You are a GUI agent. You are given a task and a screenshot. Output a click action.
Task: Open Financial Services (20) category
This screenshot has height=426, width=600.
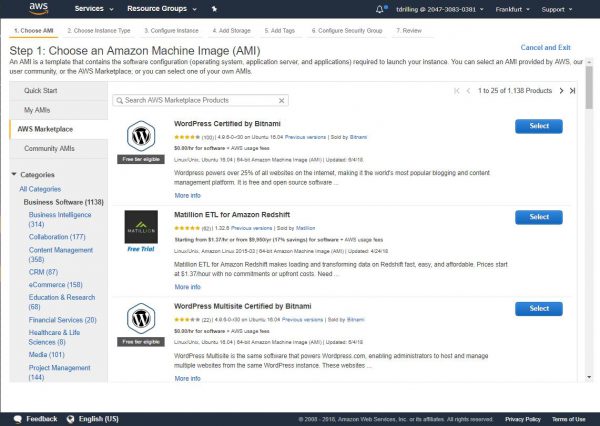click(62, 320)
